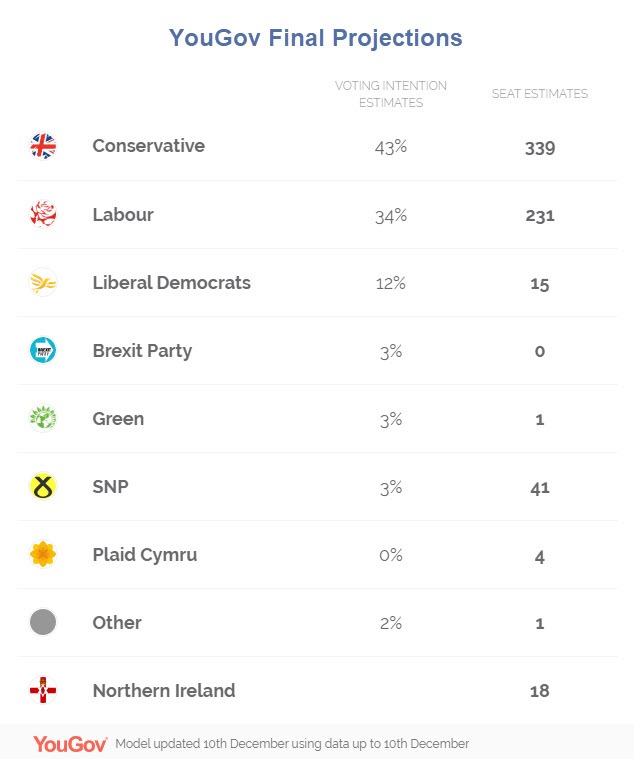Screen dimensions: 634x759
Task: Click the Model updated 10th December note
Action: pos(292,744)
